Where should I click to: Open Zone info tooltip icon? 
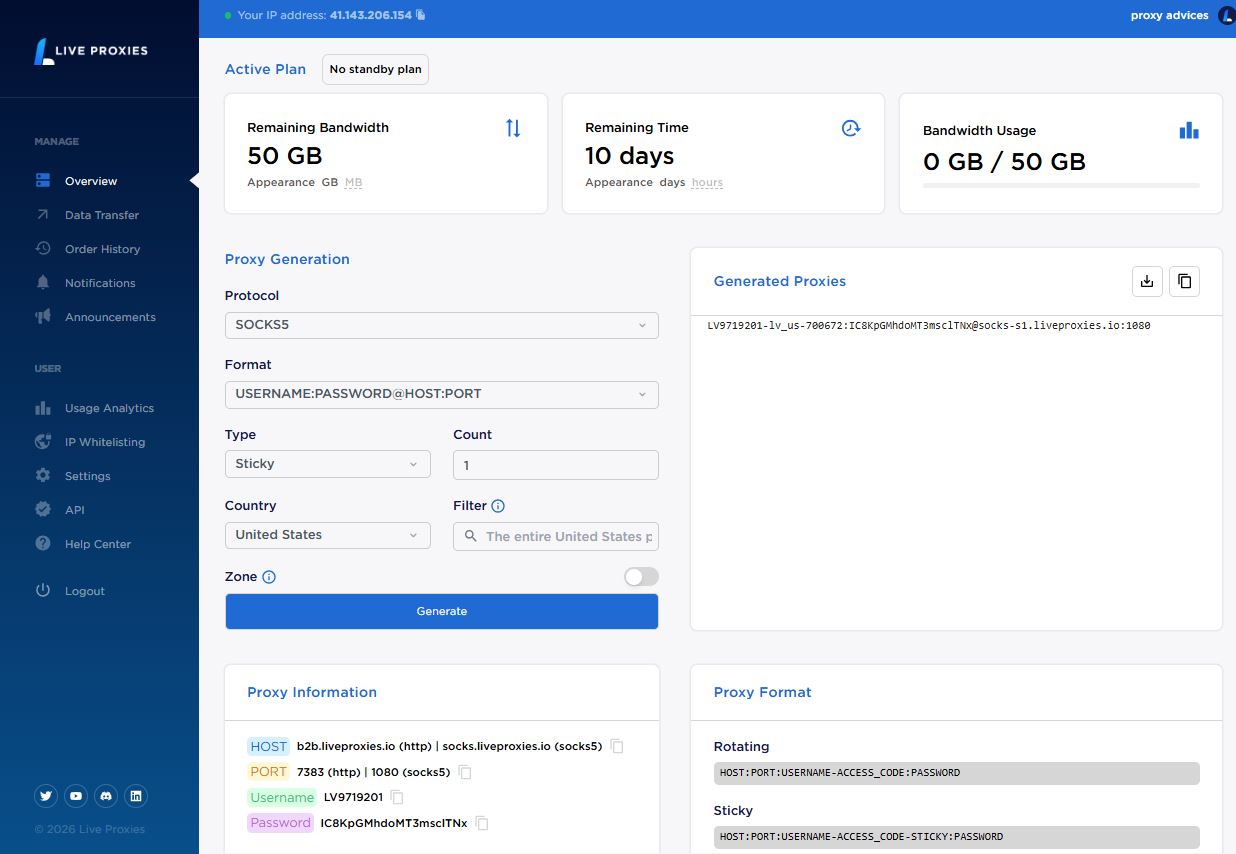[x=269, y=577]
